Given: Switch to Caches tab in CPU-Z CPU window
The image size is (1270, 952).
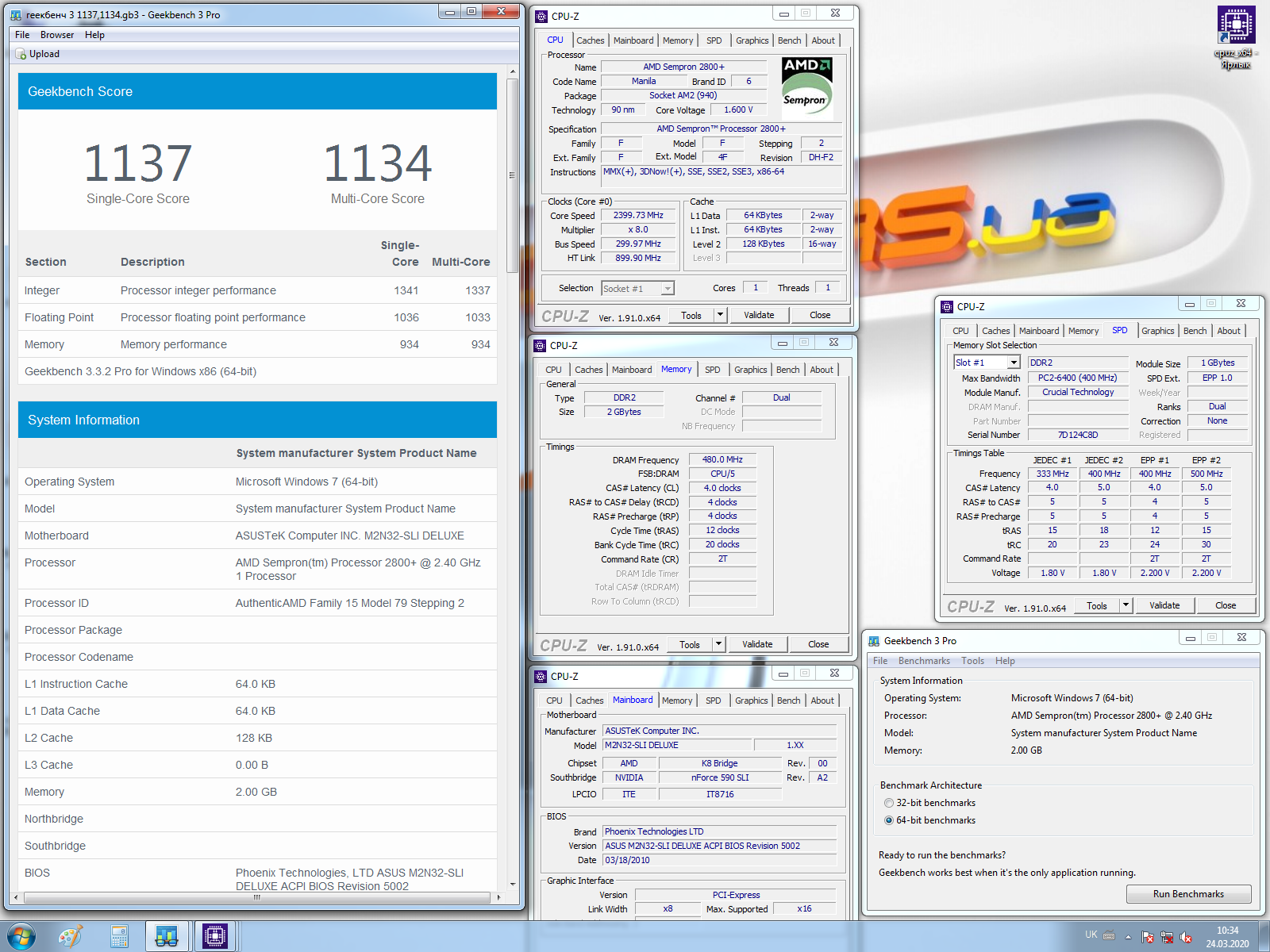Looking at the screenshot, I should tap(590, 40).
